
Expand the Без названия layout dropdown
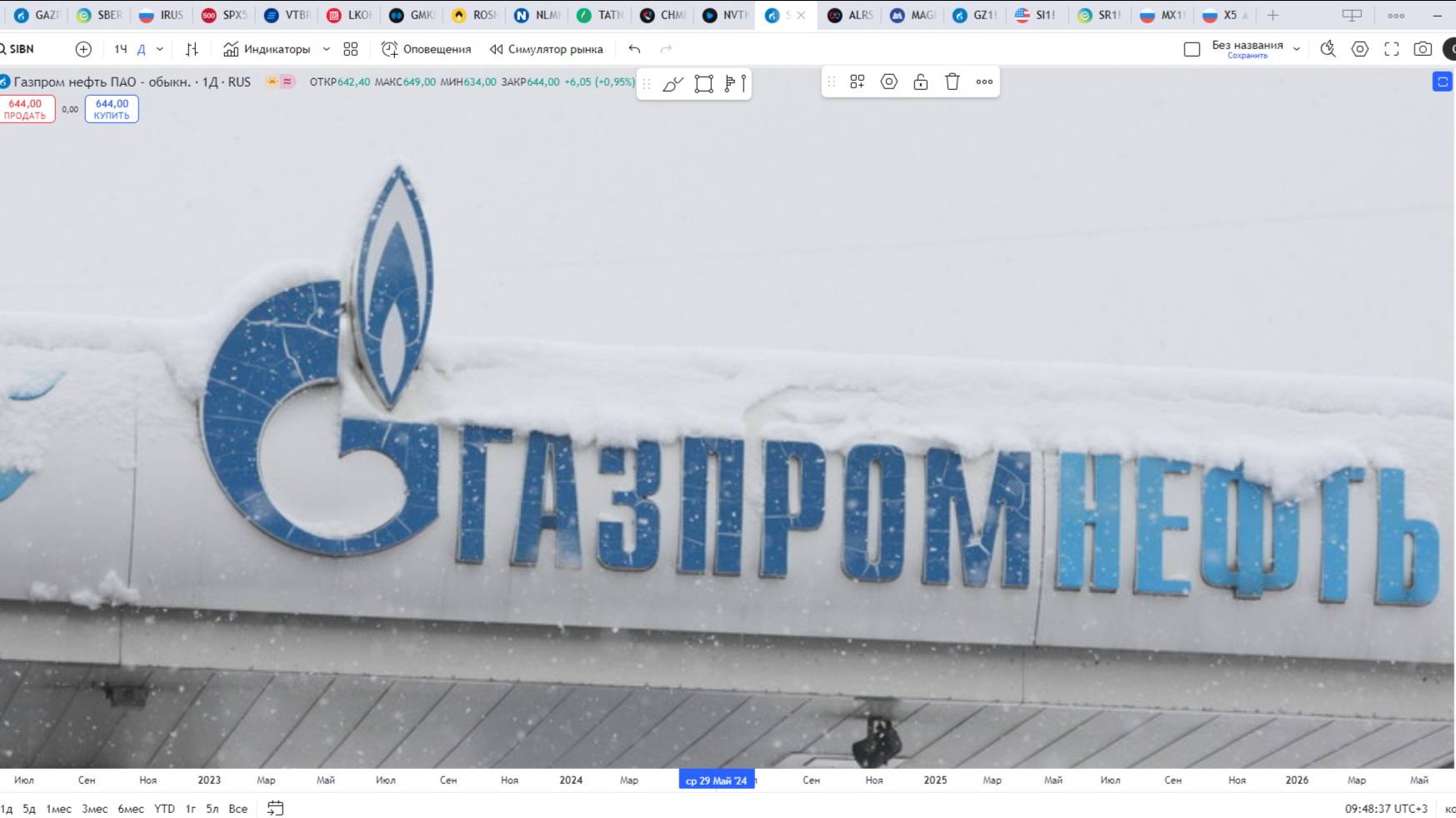coord(1297,49)
